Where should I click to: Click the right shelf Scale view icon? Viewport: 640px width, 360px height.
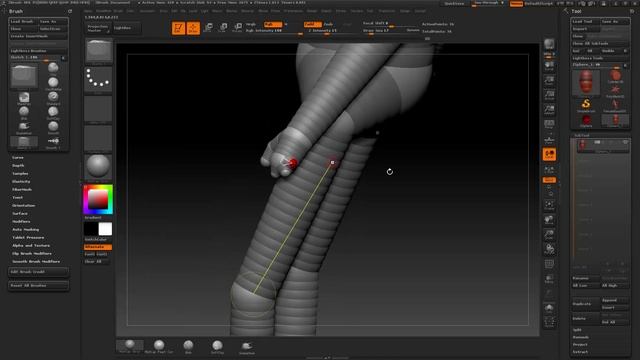tap(549, 234)
